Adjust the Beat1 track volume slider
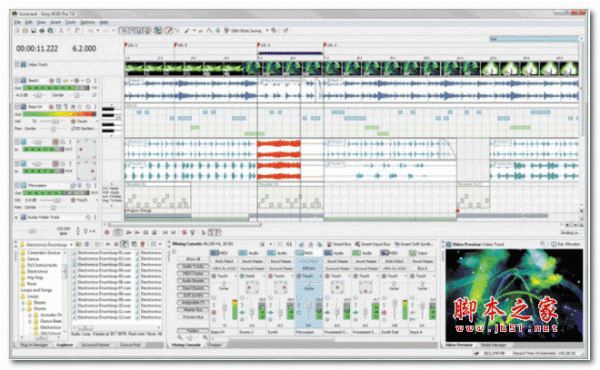 pos(38,95)
